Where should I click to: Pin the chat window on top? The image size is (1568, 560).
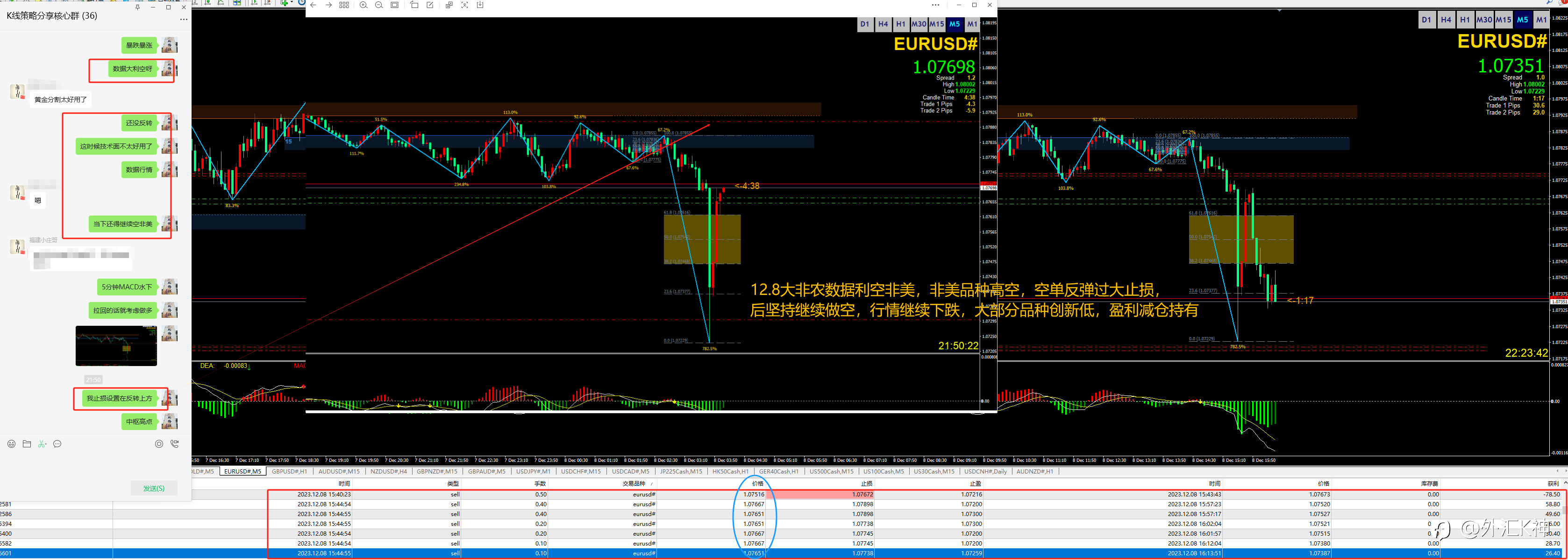(x=137, y=7)
